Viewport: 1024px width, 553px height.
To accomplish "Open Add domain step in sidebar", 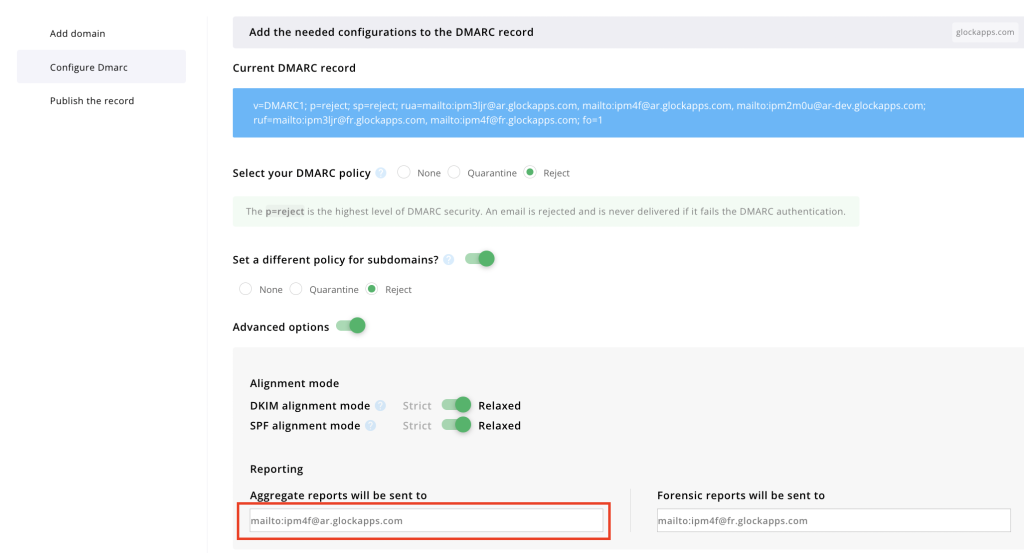I will tap(78, 34).
